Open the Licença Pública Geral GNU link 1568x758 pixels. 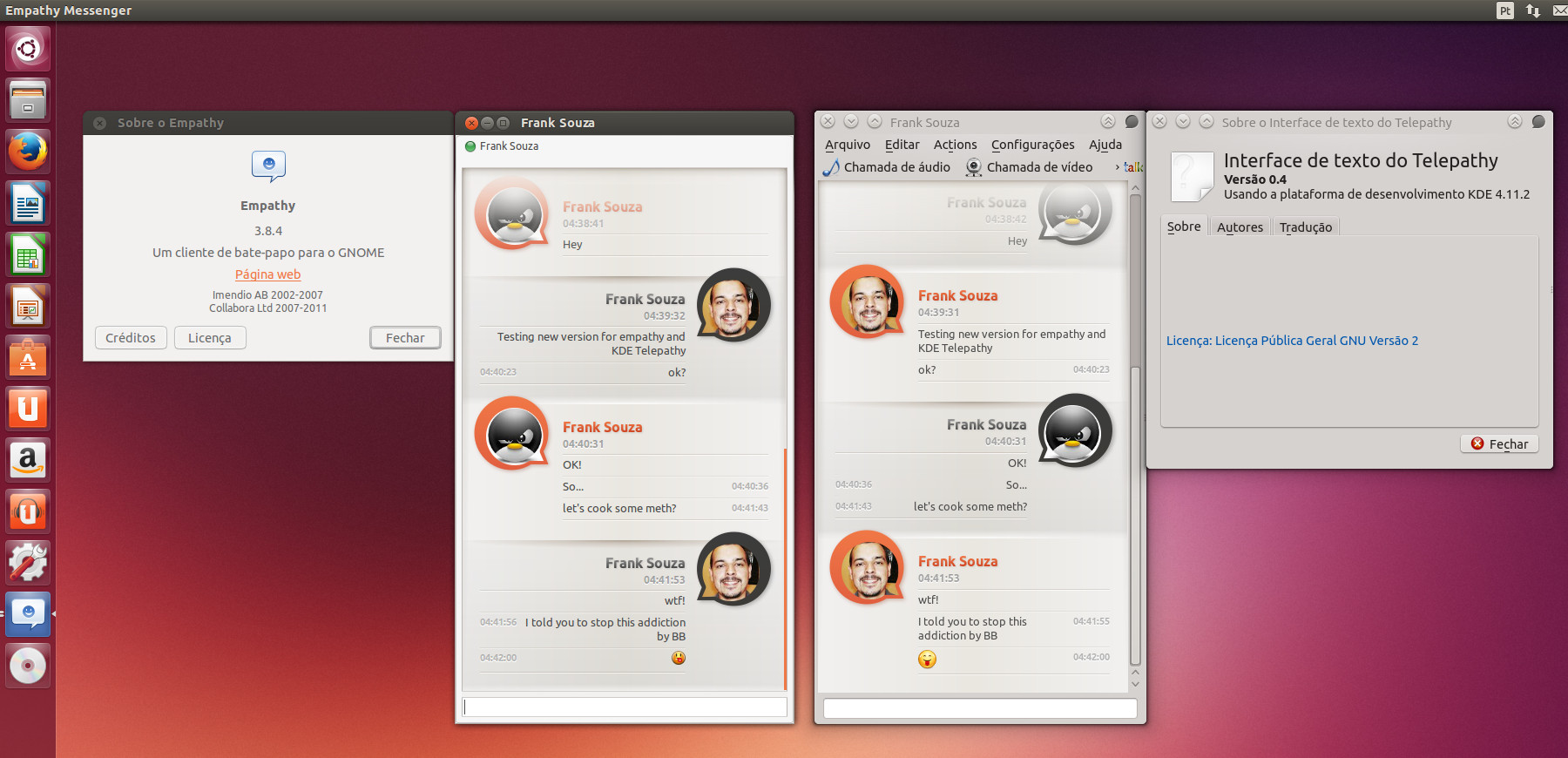(x=1292, y=341)
